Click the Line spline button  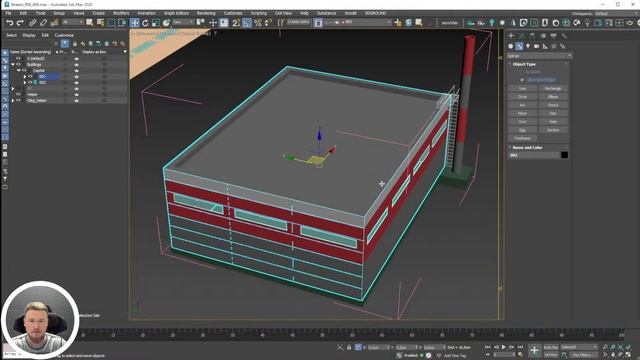coord(522,89)
